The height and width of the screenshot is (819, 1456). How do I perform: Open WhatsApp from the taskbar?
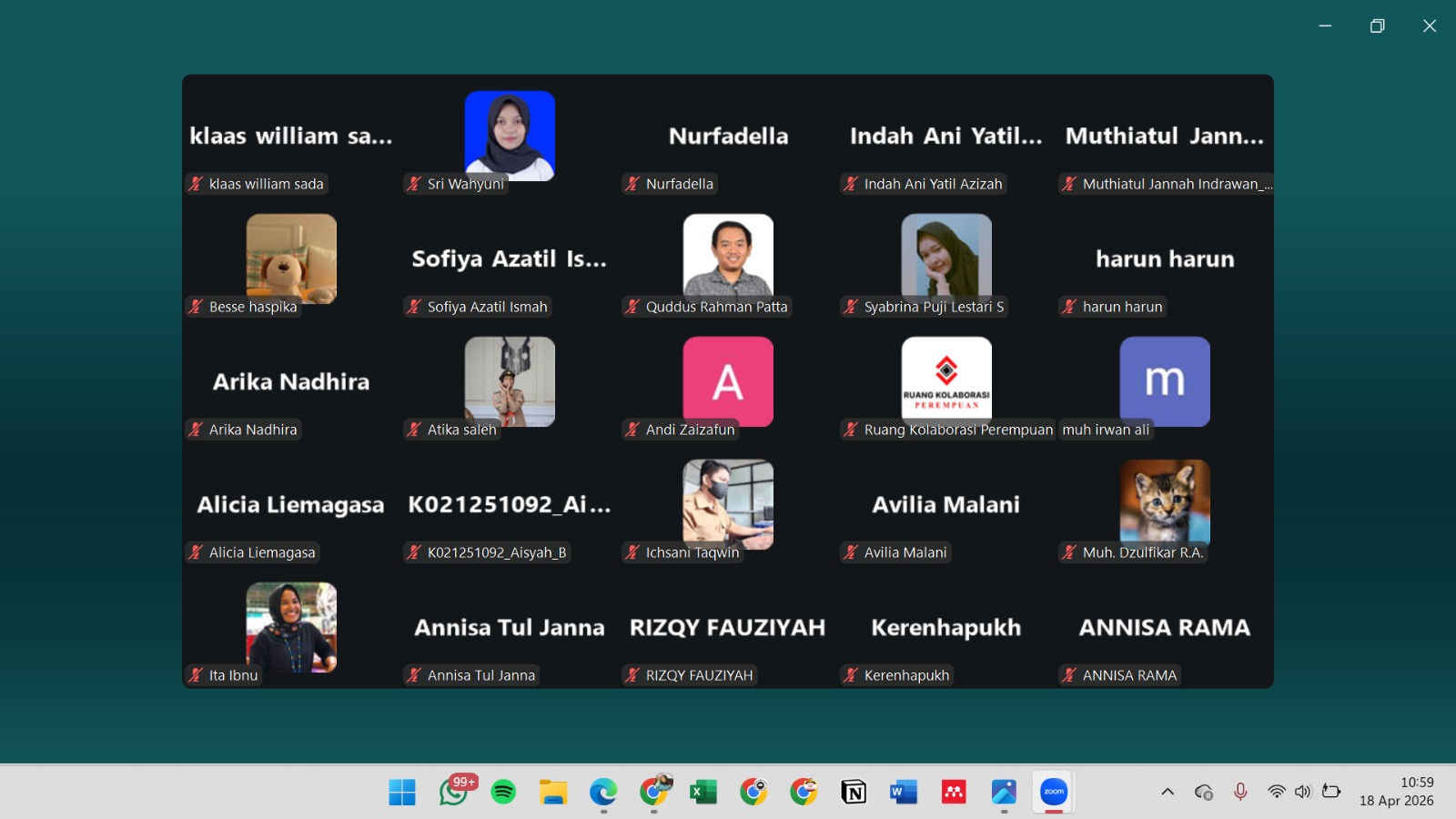(x=453, y=792)
